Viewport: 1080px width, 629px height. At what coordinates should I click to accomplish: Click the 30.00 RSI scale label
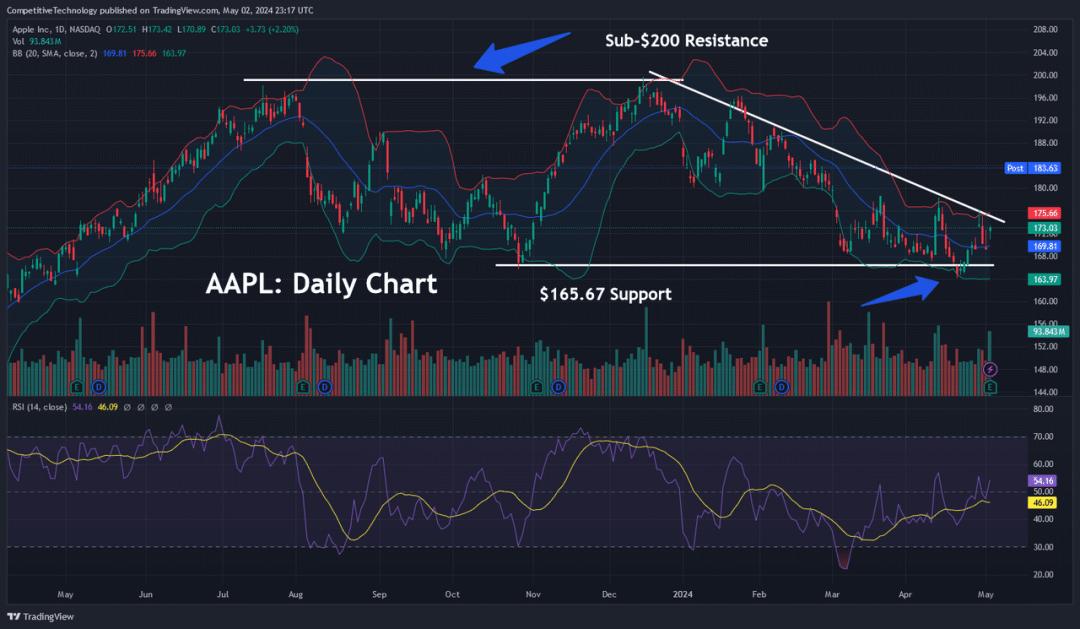coord(1043,547)
